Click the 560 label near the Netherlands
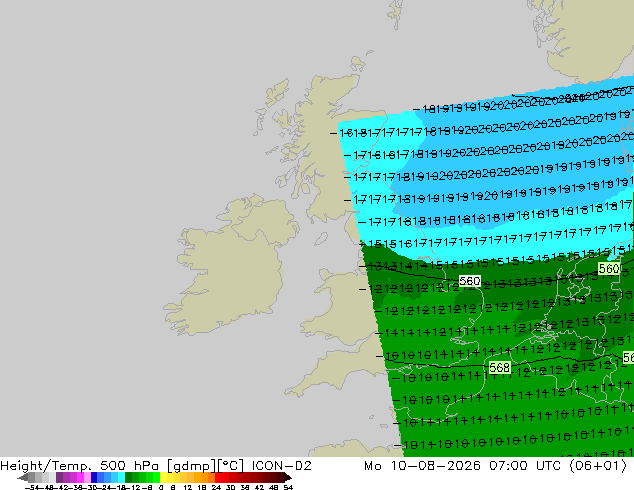 coord(609,268)
